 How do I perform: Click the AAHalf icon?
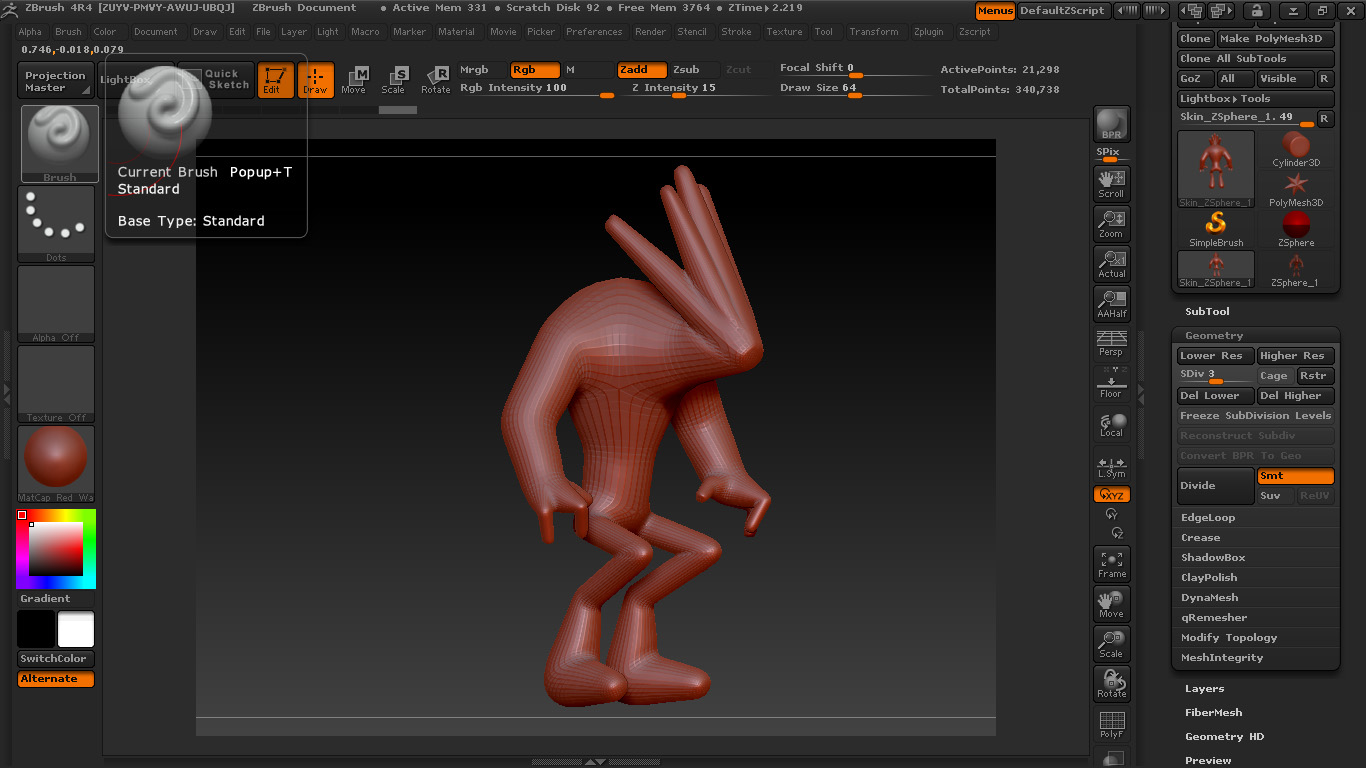[1111, 304]
